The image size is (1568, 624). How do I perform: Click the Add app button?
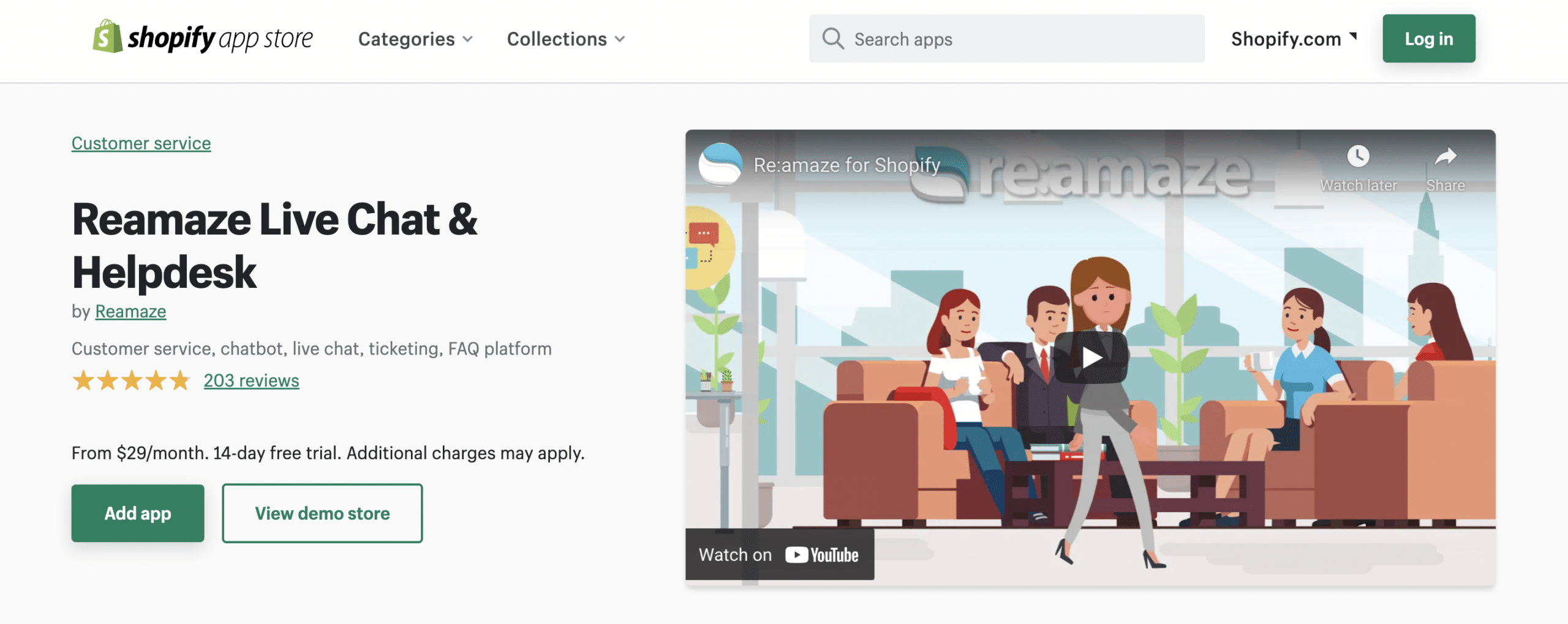tap(137, 513)
